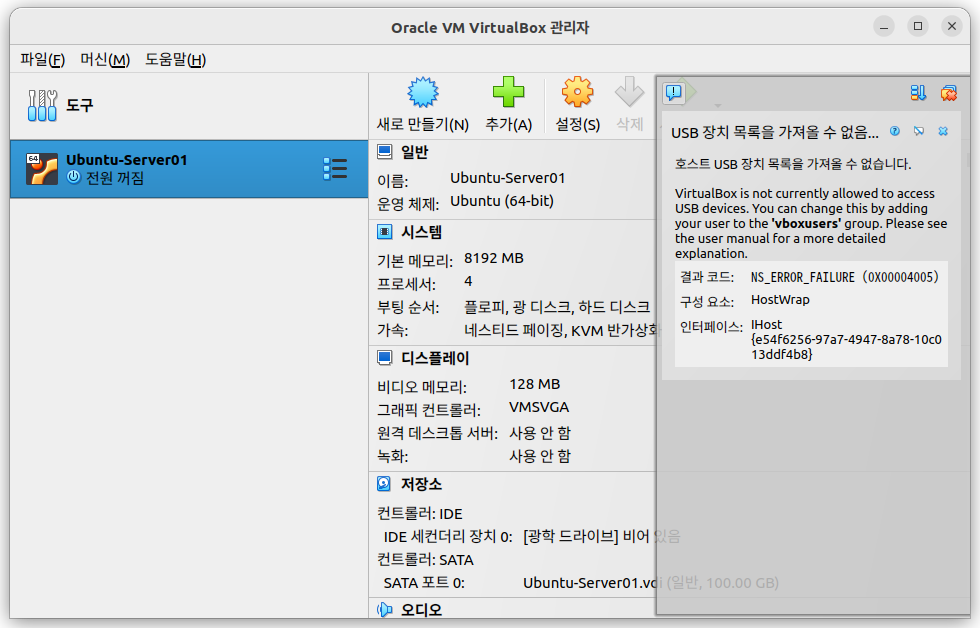Toggle notification ordering icon in notification panel

[x=918, y=93]
